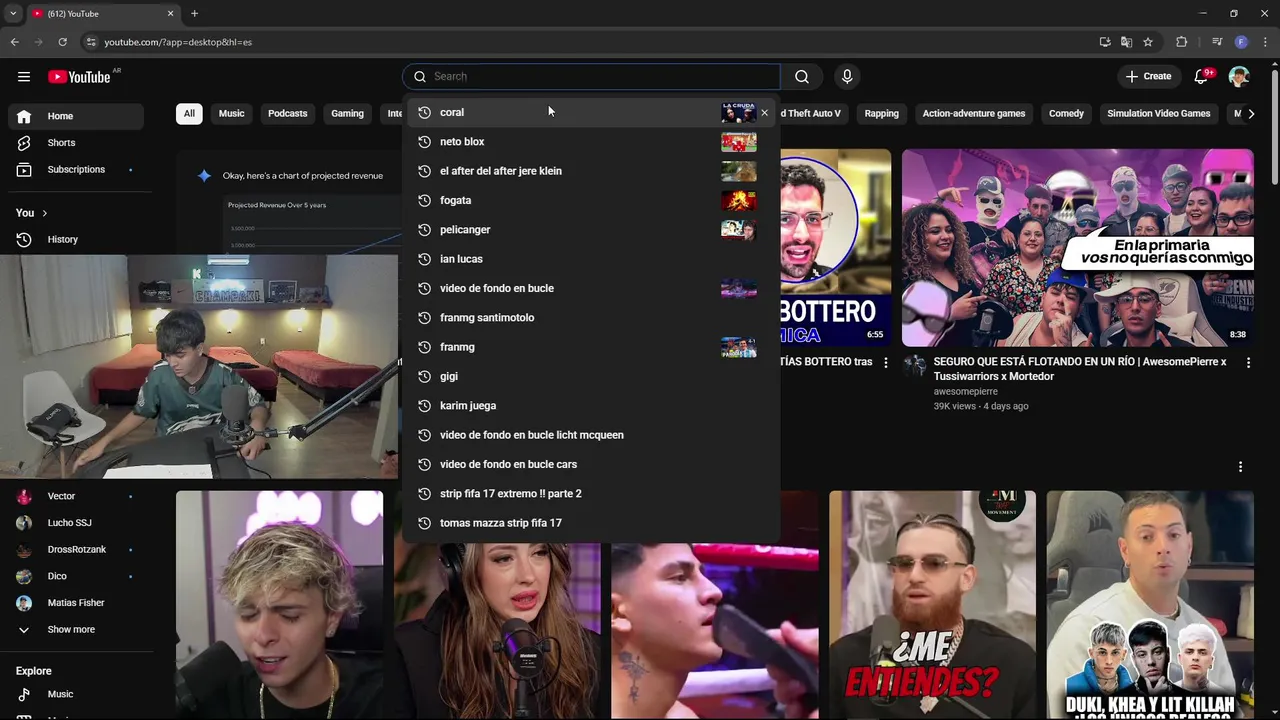1280x720 pixels.
Task: Open Music under Explore
Action: [x=76, y=694]
